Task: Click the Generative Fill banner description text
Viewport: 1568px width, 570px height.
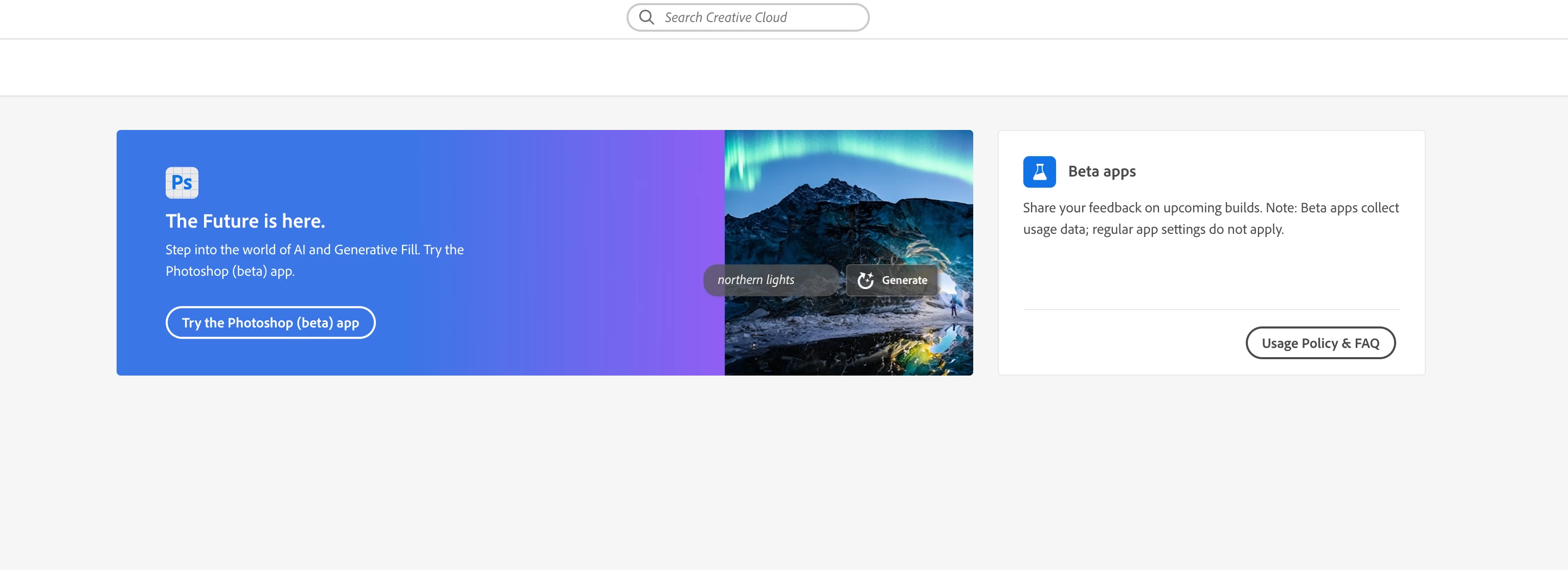Action: point(314,260)
